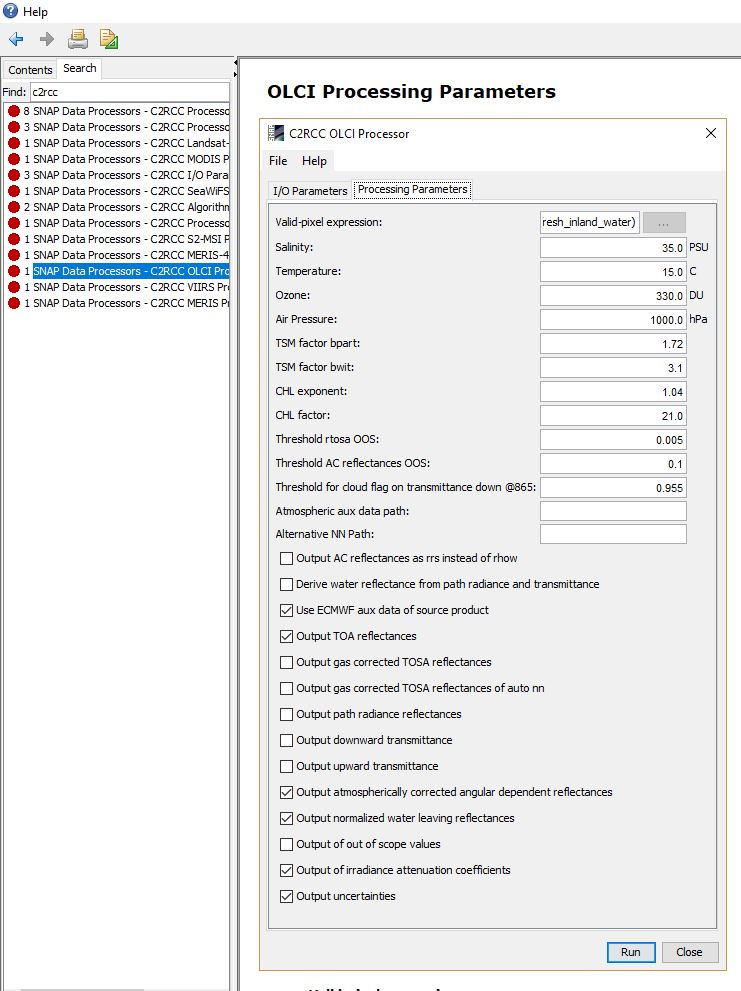This screenshot has height=991, width=741.
Task: Switch to the Contents tab
Action: pyautogui.click(x=30, y=70)
